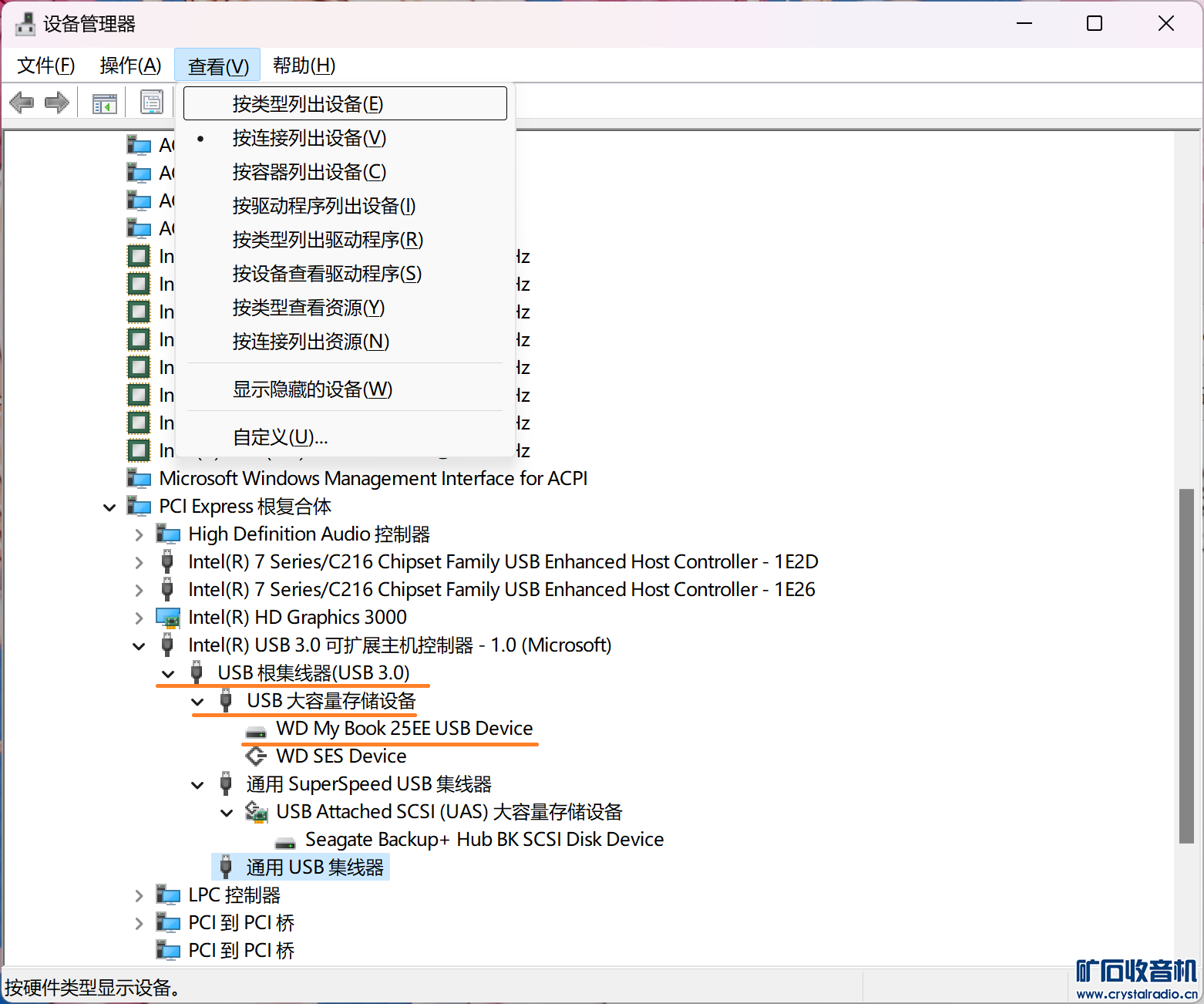Viewport: 1204px width, 1004px height.
Task: Choose 按类型列出驱动程序(R) from the View menu
Action: coord(345,240)
